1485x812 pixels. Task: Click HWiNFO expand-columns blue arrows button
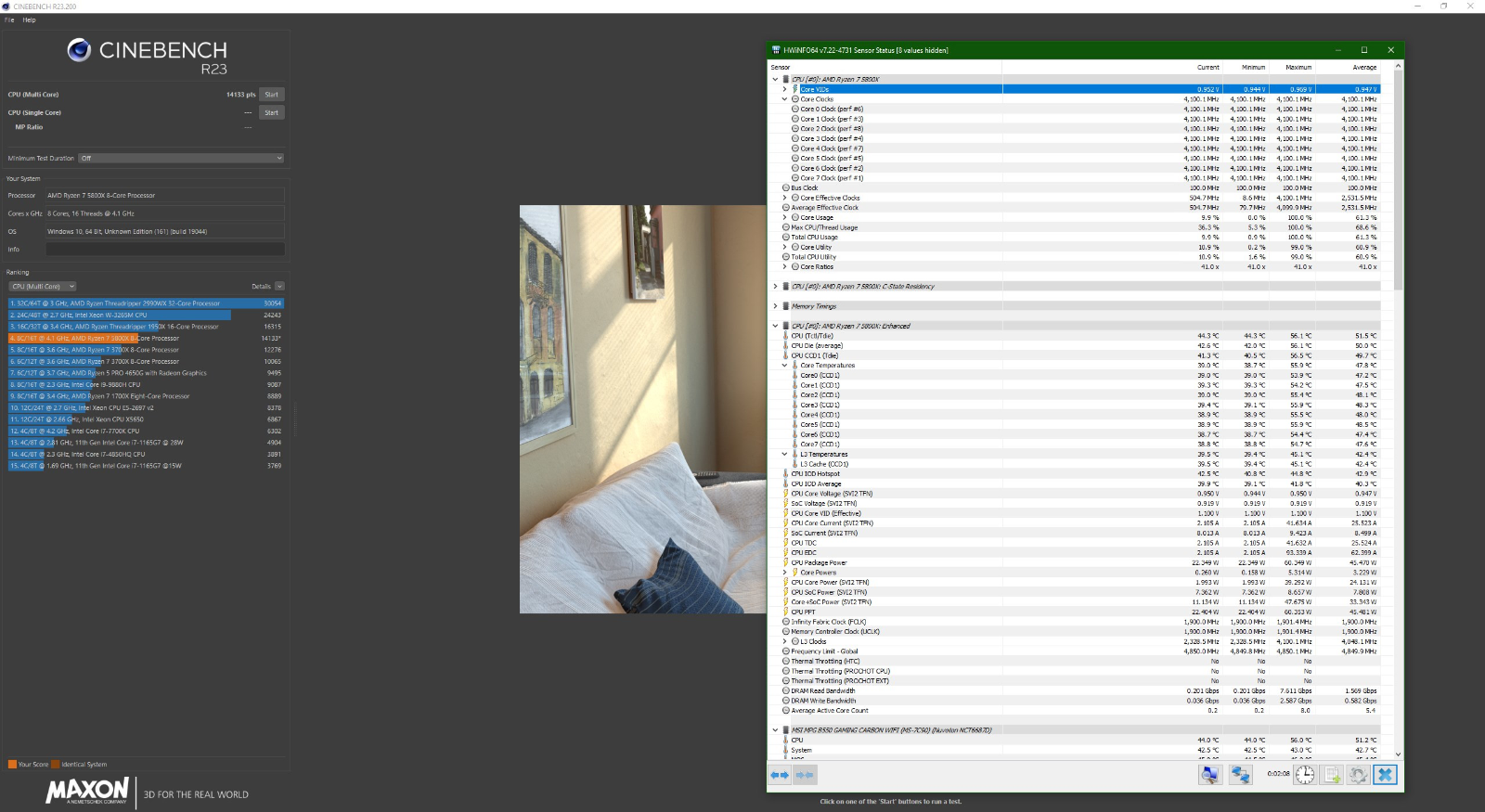(780, 775)
